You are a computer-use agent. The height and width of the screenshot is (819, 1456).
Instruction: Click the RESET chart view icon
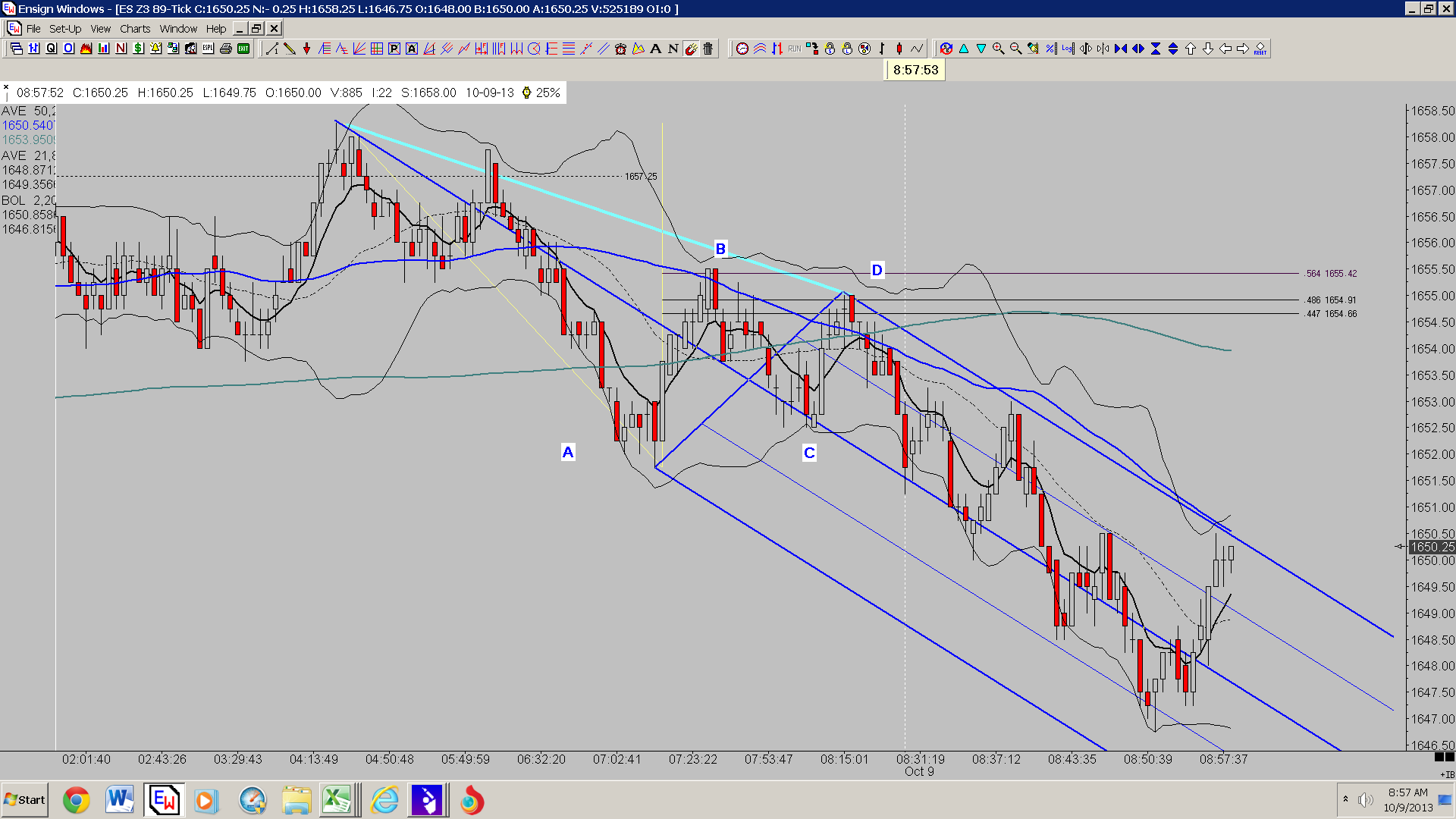click(x=1260, y=49)
